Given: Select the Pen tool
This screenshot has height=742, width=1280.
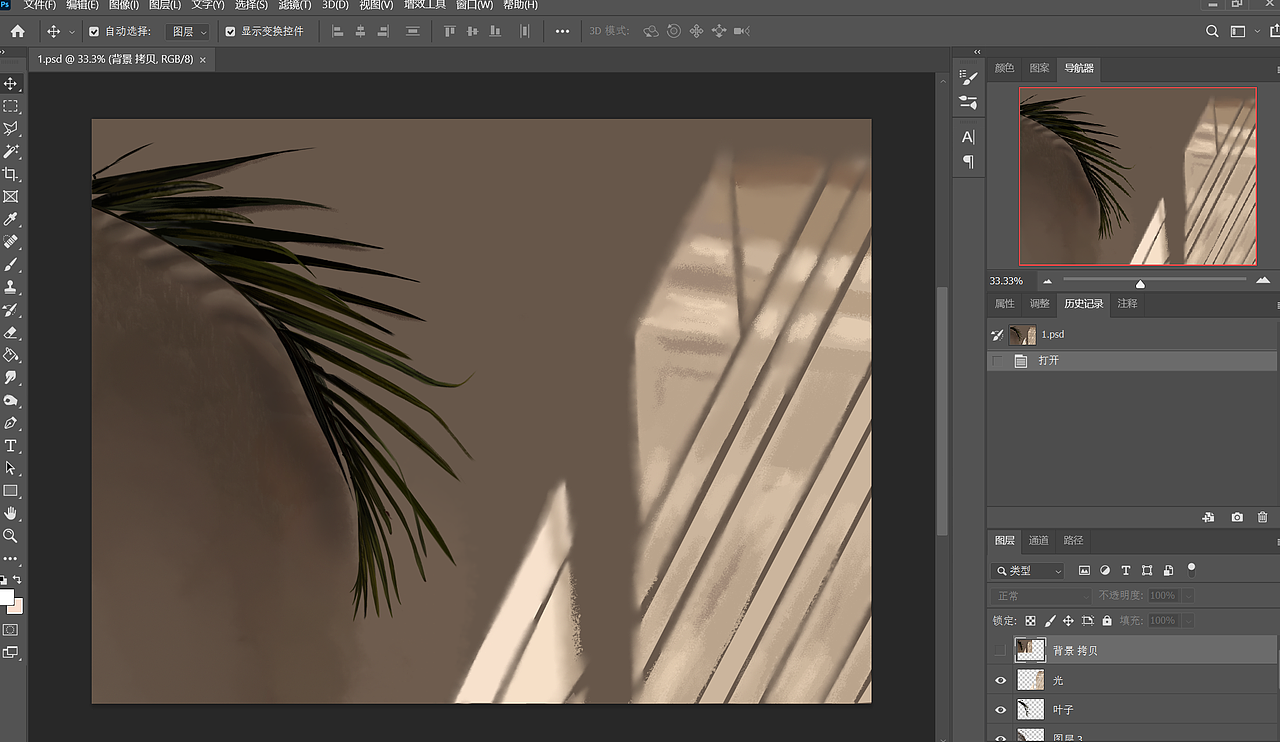Looking at the screenshot, I should [x=11, y=423].
